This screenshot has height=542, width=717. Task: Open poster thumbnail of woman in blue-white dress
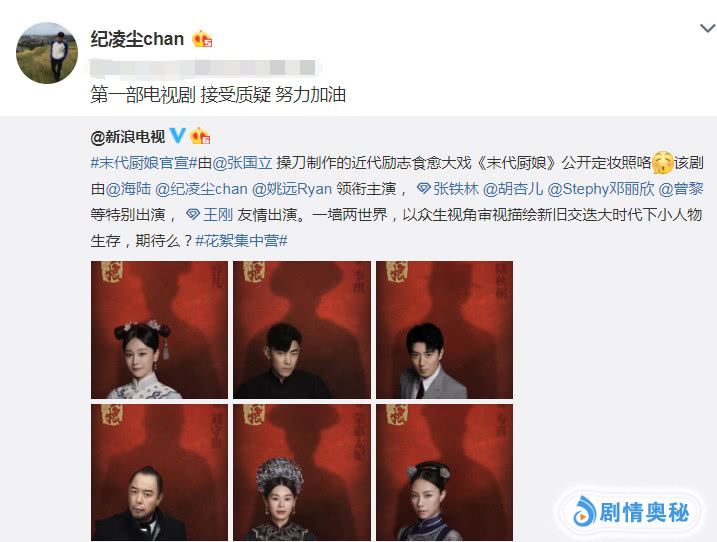pyautogui.click(x=159, y=330)
